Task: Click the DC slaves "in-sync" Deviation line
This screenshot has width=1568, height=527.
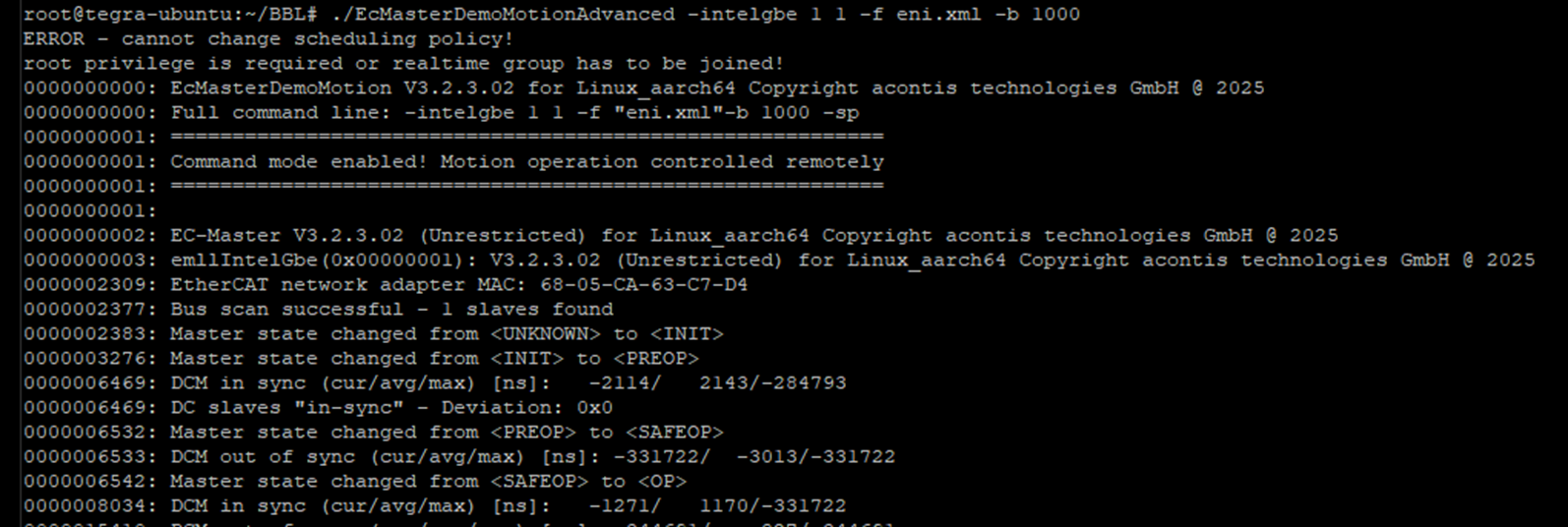Action: [319, 407]
